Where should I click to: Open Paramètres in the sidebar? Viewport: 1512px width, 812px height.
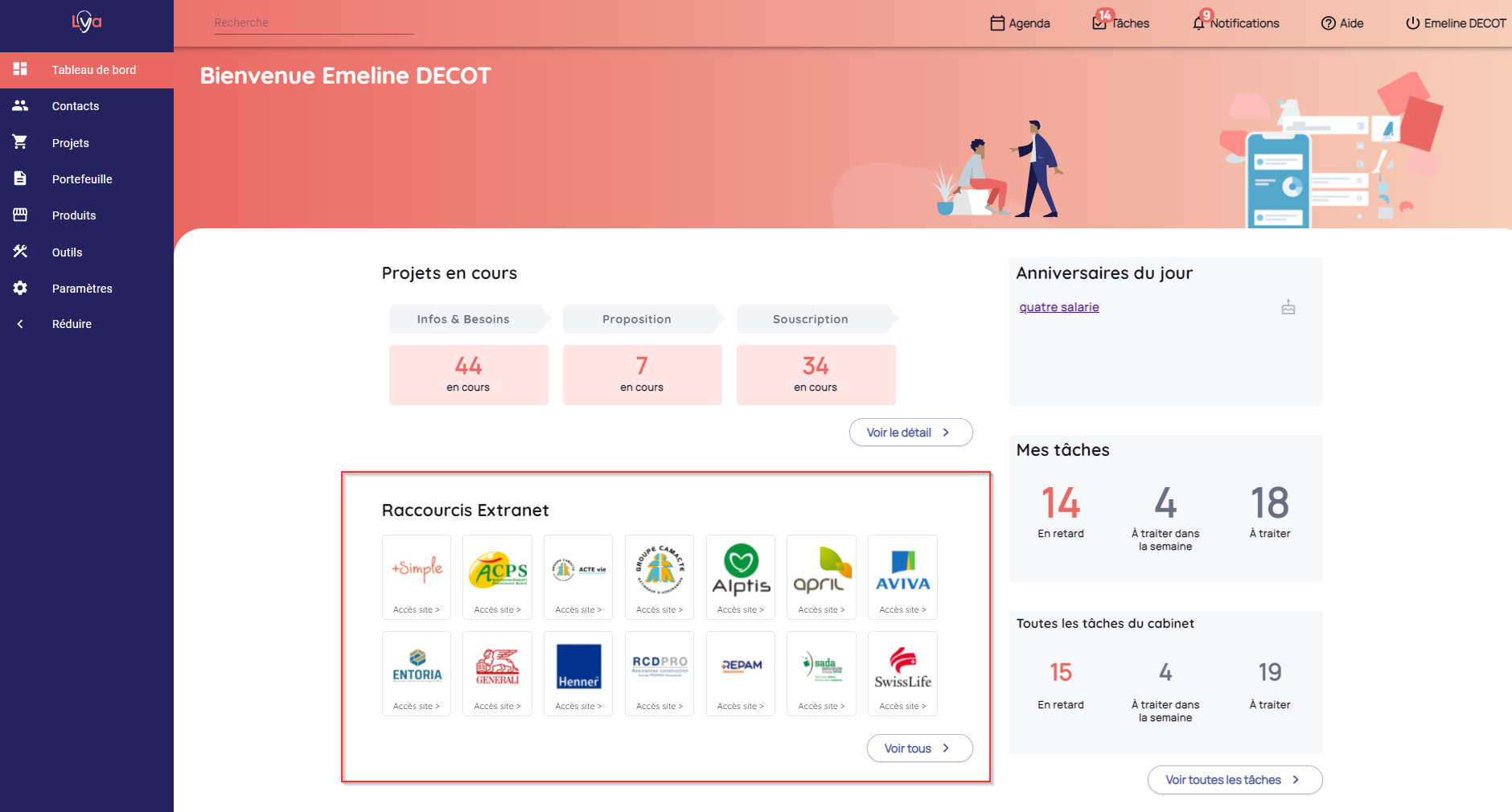pos(82,289)
